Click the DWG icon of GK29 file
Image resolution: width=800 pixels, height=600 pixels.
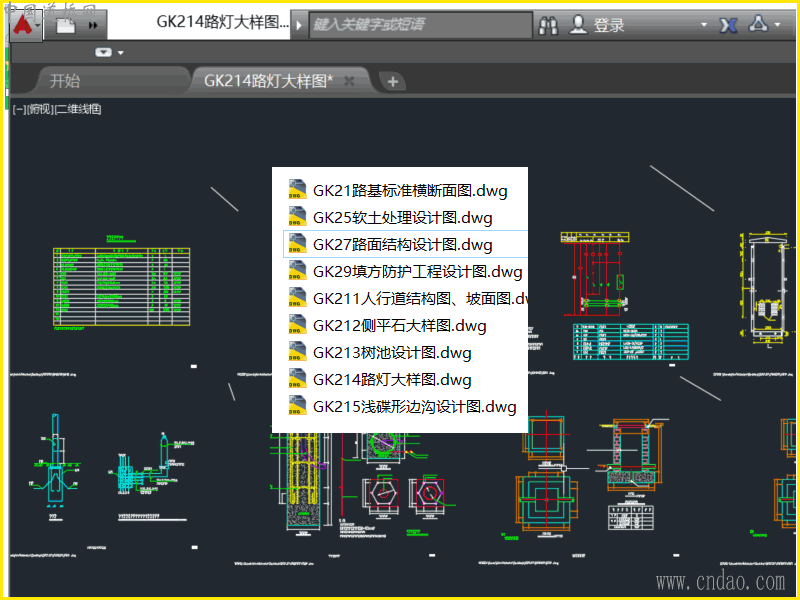(x=297, y=270)
